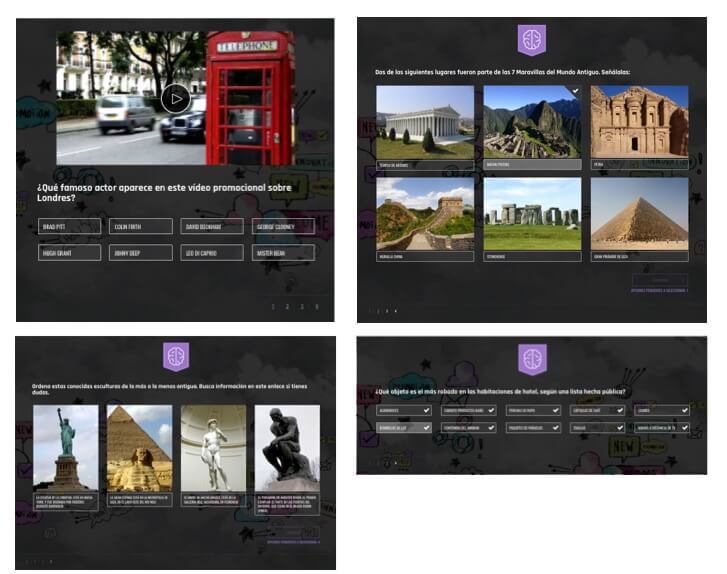Click the Templo de Artemis caption
727x574 pixels.
click(x=425, y=165)
